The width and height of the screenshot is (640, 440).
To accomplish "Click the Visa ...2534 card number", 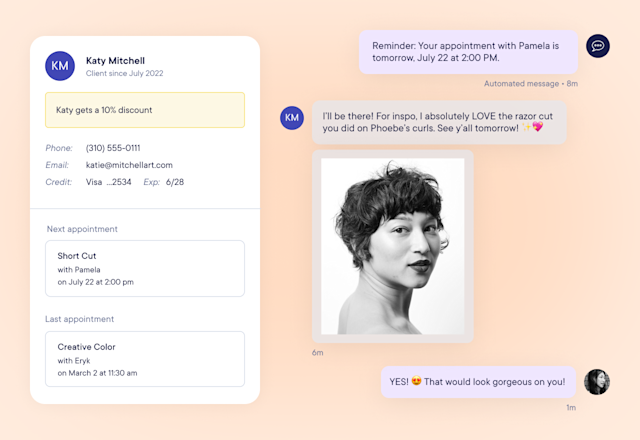I will pyautogui.click(x=109, y=182).
